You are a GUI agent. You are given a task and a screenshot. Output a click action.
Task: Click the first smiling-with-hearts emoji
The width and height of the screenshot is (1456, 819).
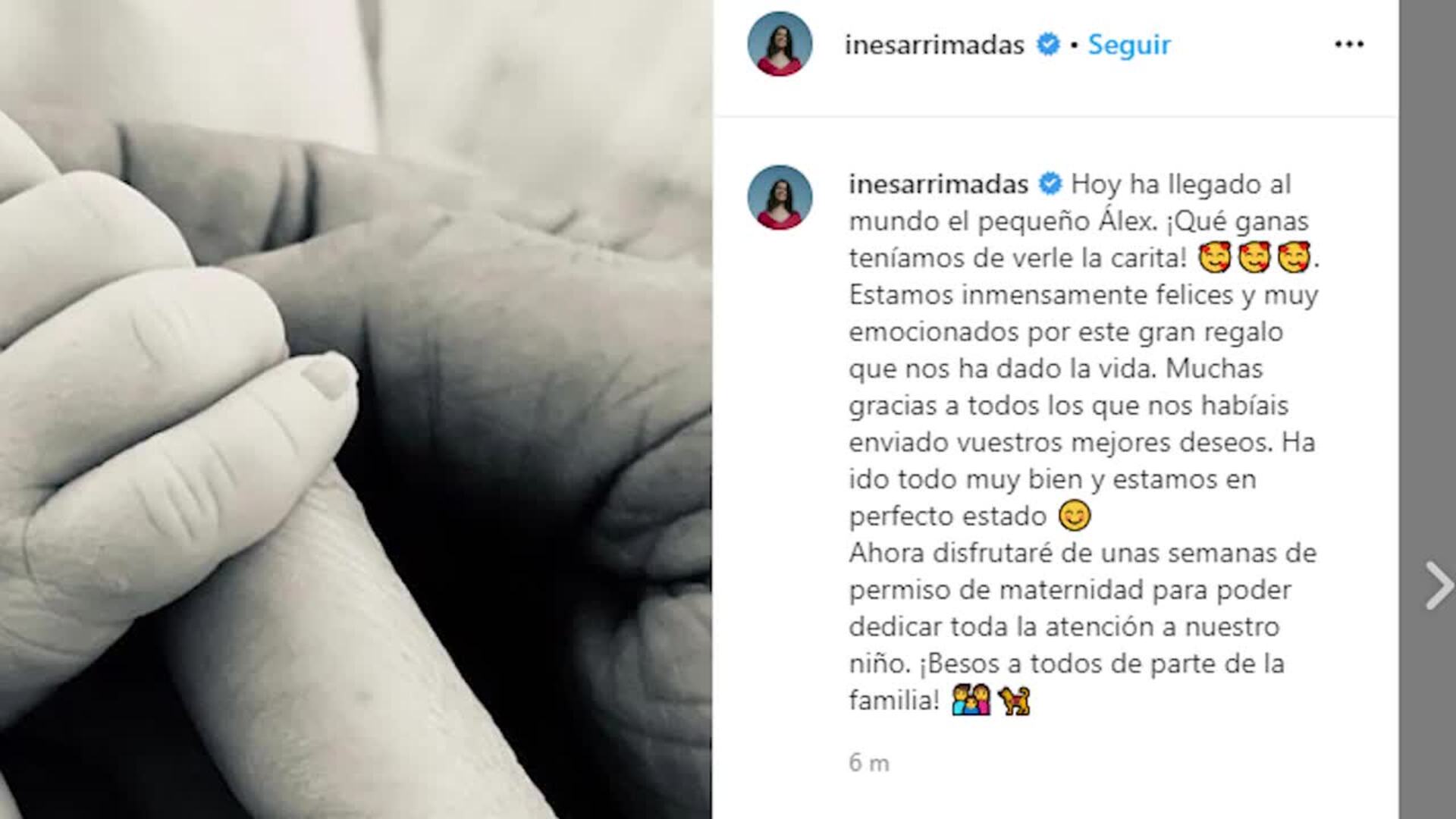[x=1214, y=258]
